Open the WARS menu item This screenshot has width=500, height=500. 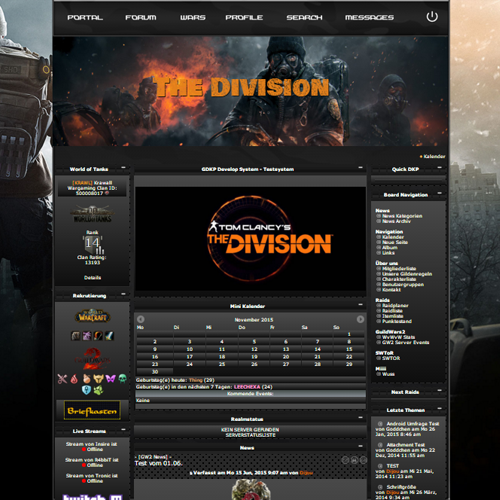[x=193, y=17]
